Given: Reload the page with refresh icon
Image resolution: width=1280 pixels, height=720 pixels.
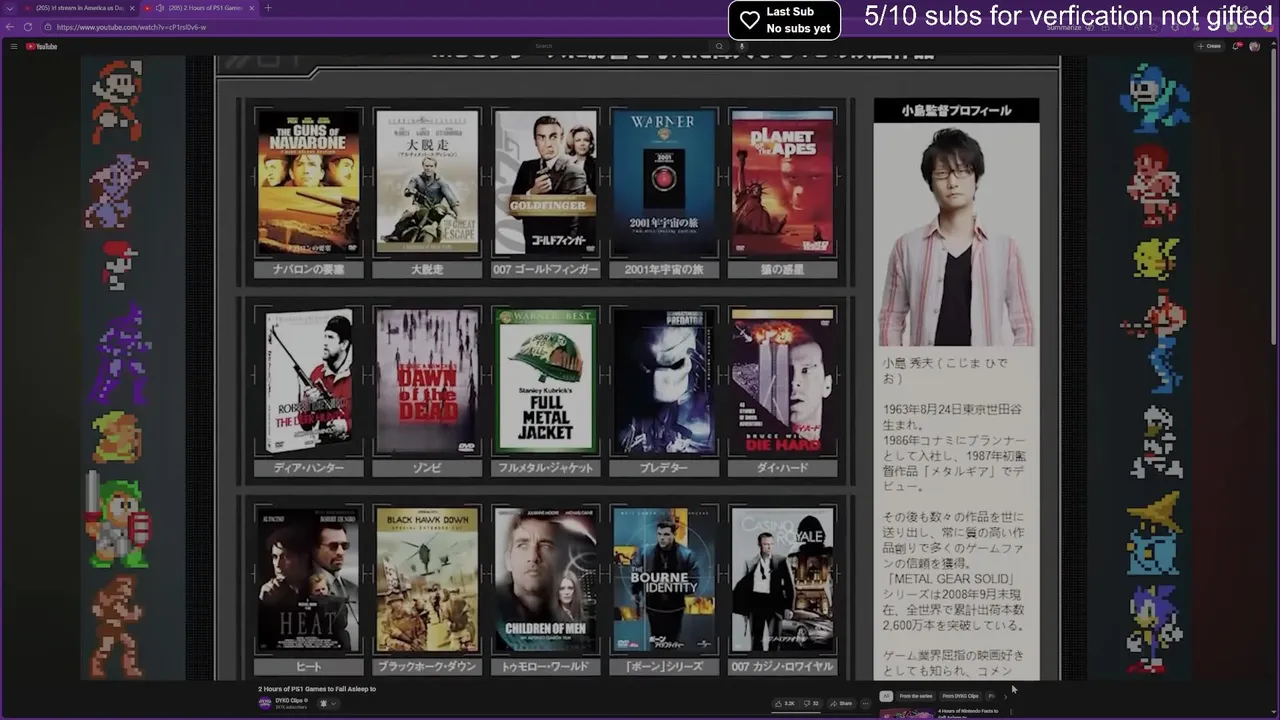Looking at the screenshot, I should click(28, 27).
